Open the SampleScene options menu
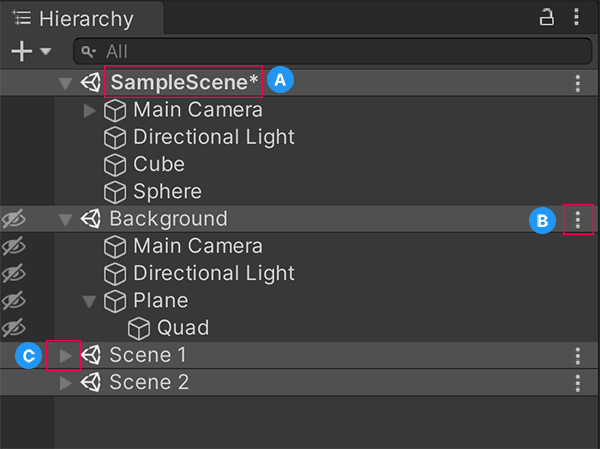 578,83
